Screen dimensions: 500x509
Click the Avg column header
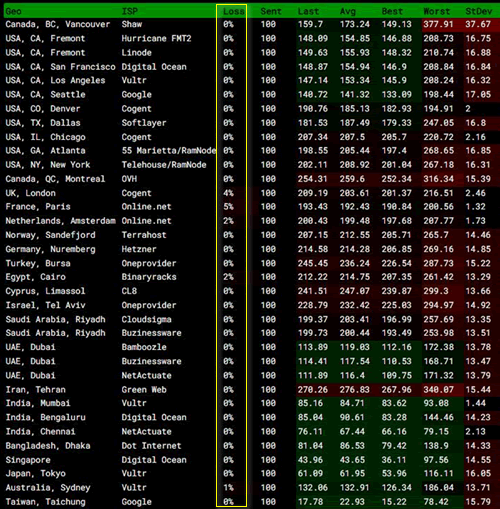[x=348, y=11]
